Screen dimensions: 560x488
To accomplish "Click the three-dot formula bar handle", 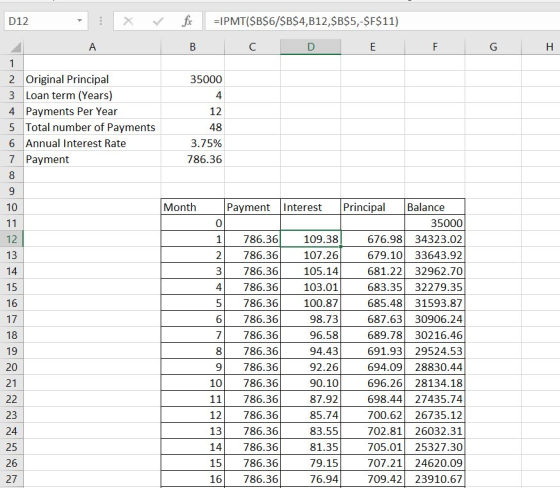I will [101, 21].
